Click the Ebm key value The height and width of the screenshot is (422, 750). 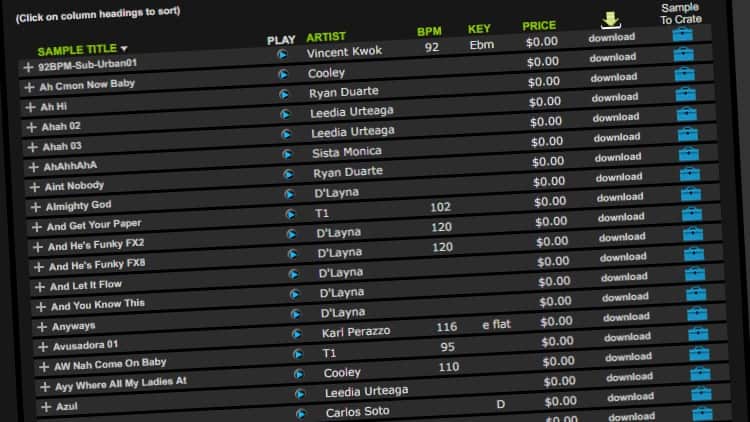[x=482, y=45]
